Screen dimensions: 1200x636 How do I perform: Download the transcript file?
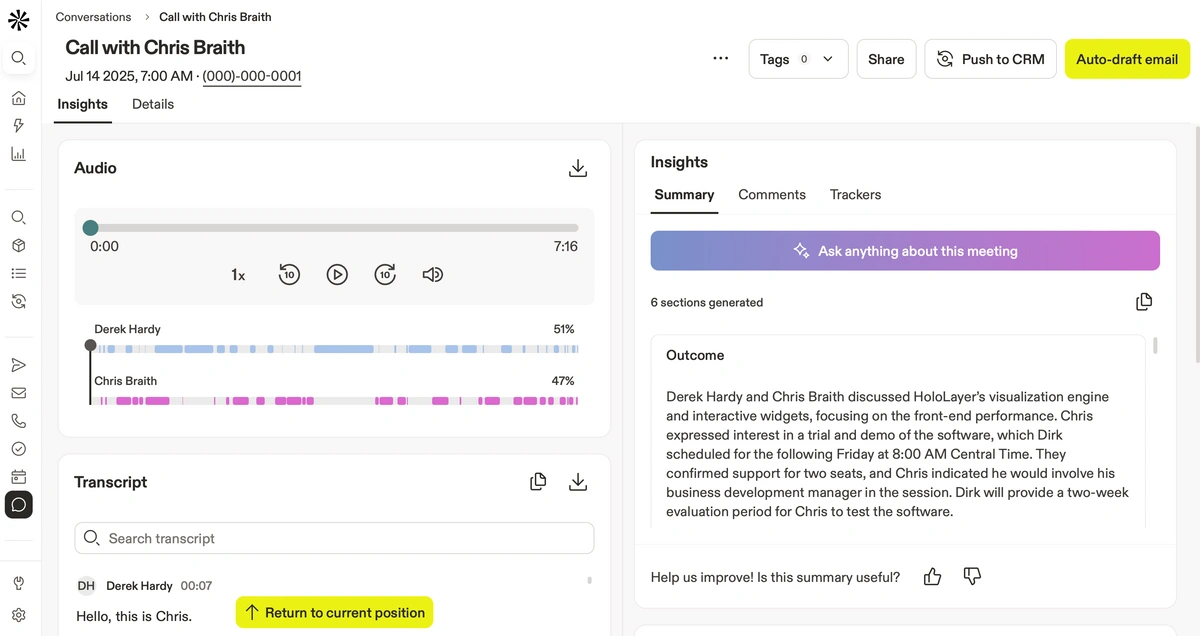[x=577, y=482]
